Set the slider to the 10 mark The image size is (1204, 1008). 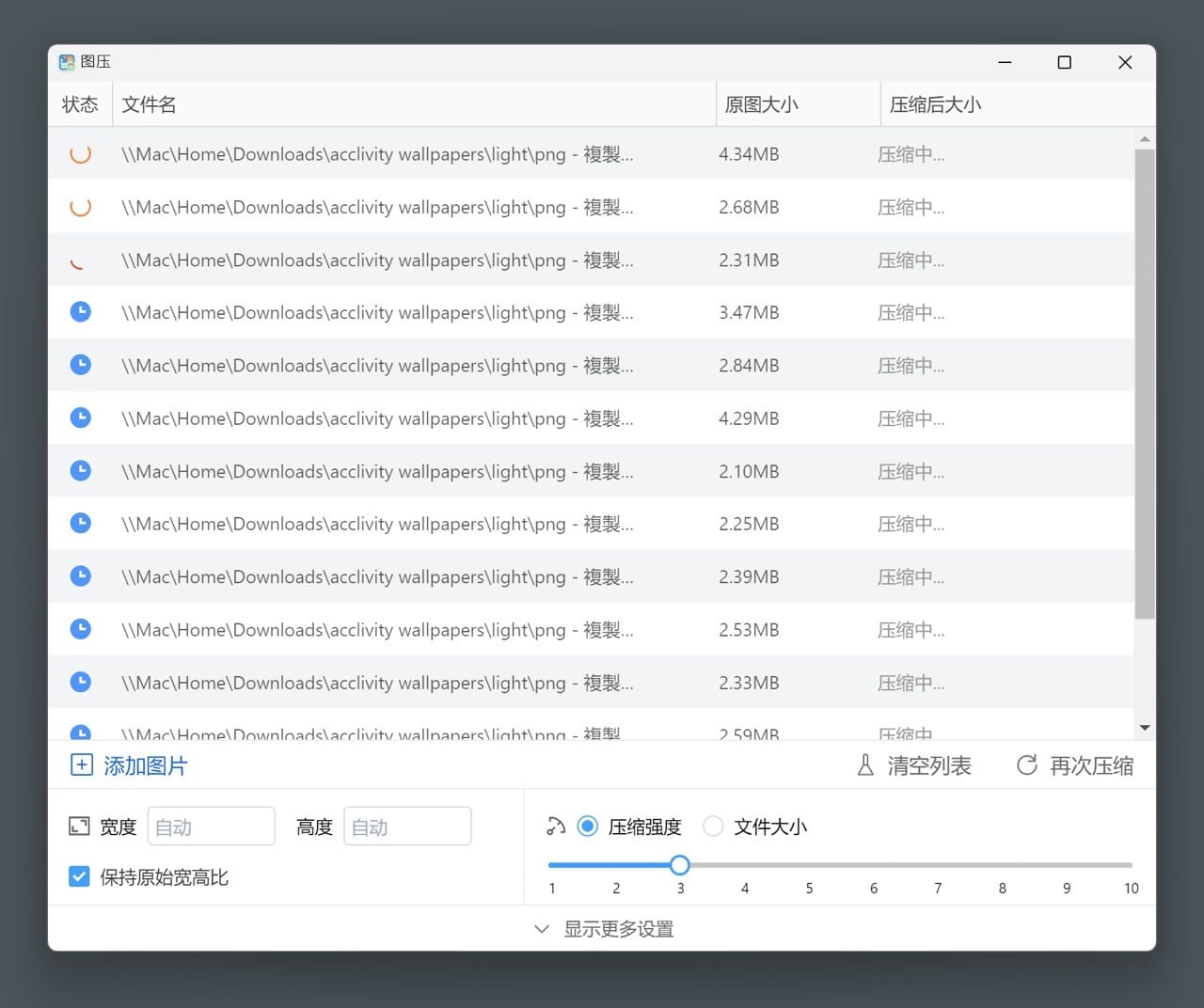pos(1131,865)
